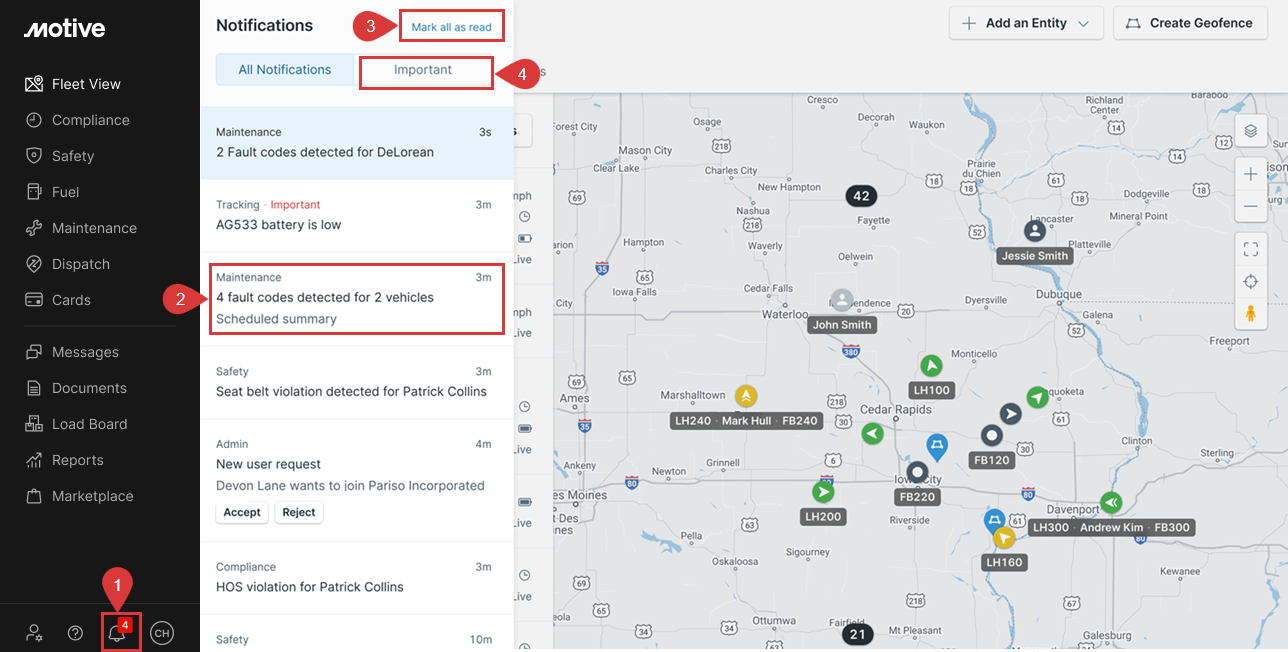Click the recenter map crosshair icon
This screenshot has width=1288, height=652.
(x=1250, y=281)
